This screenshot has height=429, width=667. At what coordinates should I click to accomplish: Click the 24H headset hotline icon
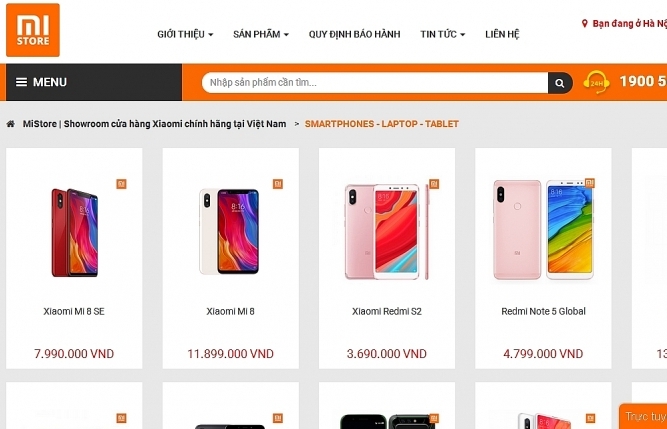596,82
